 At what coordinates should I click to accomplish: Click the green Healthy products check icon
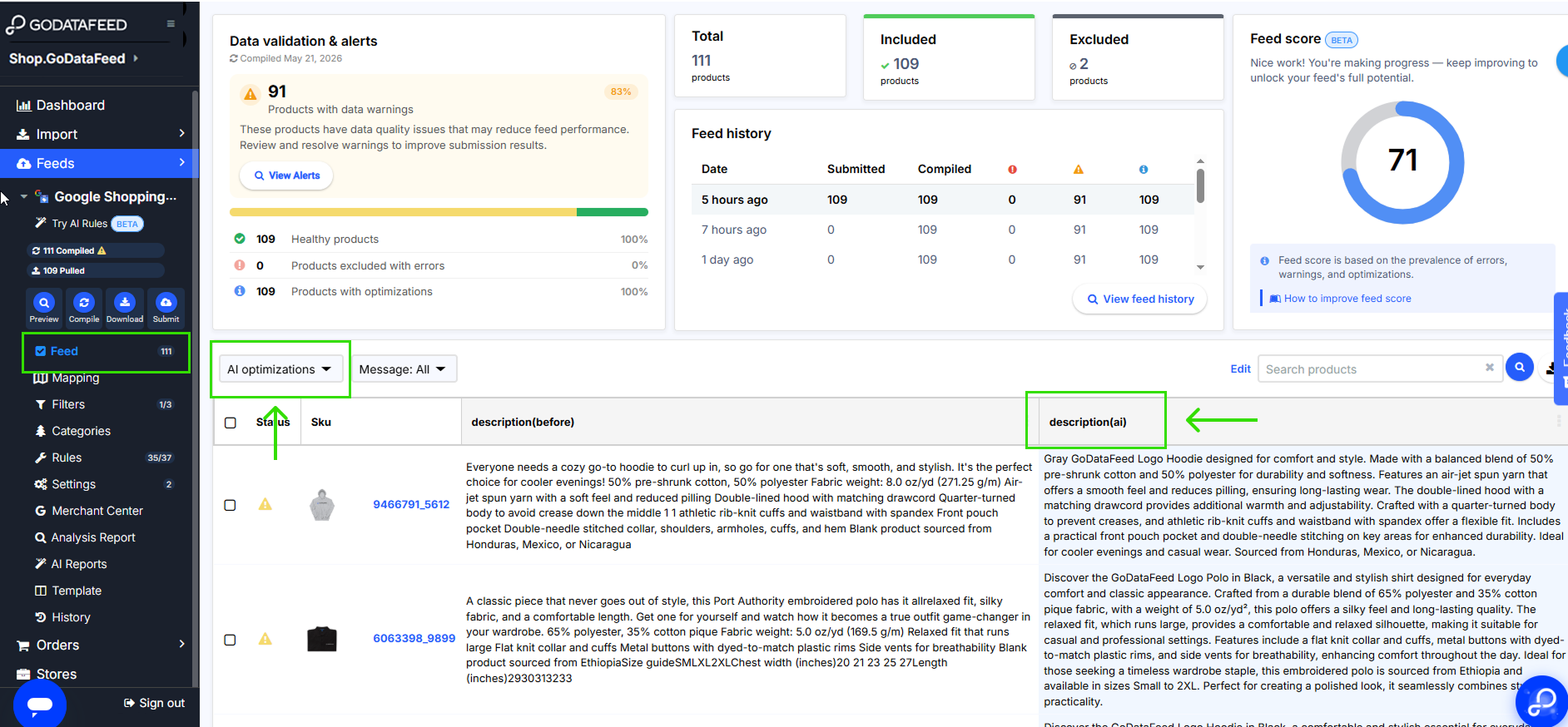click(240, 239)
